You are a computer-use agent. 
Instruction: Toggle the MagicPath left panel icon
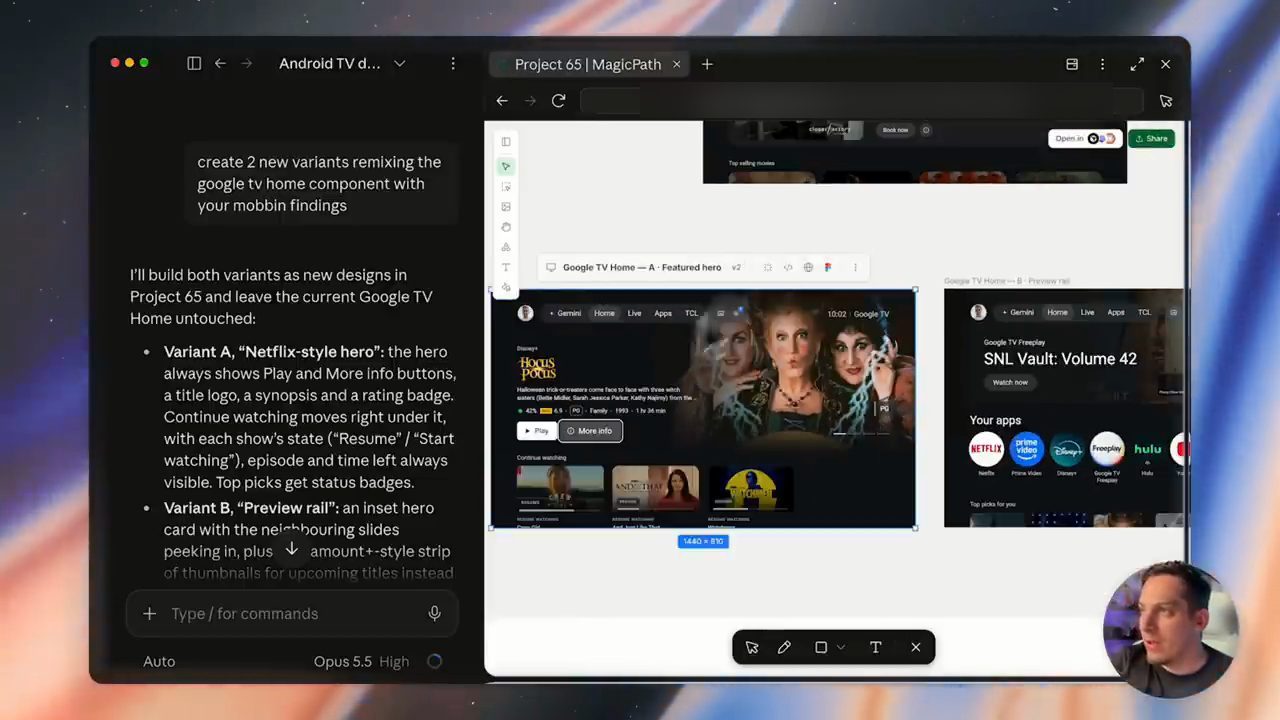coord(506,142)
